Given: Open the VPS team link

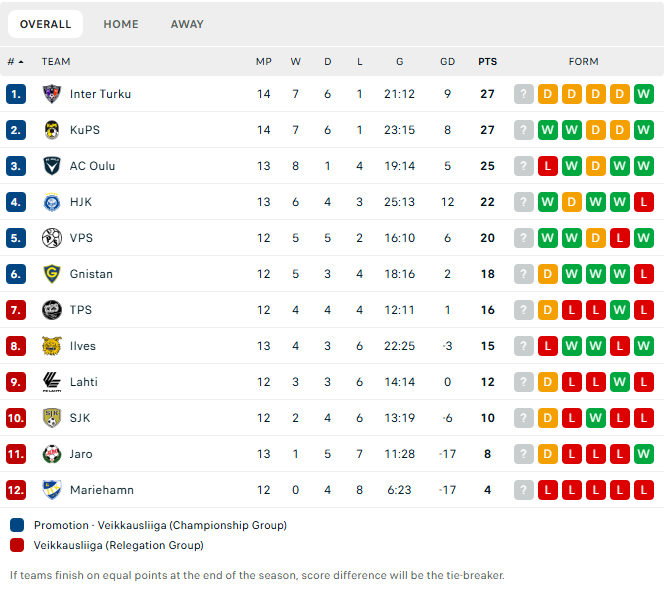Looking at the screenshot, I should (81, 238).
